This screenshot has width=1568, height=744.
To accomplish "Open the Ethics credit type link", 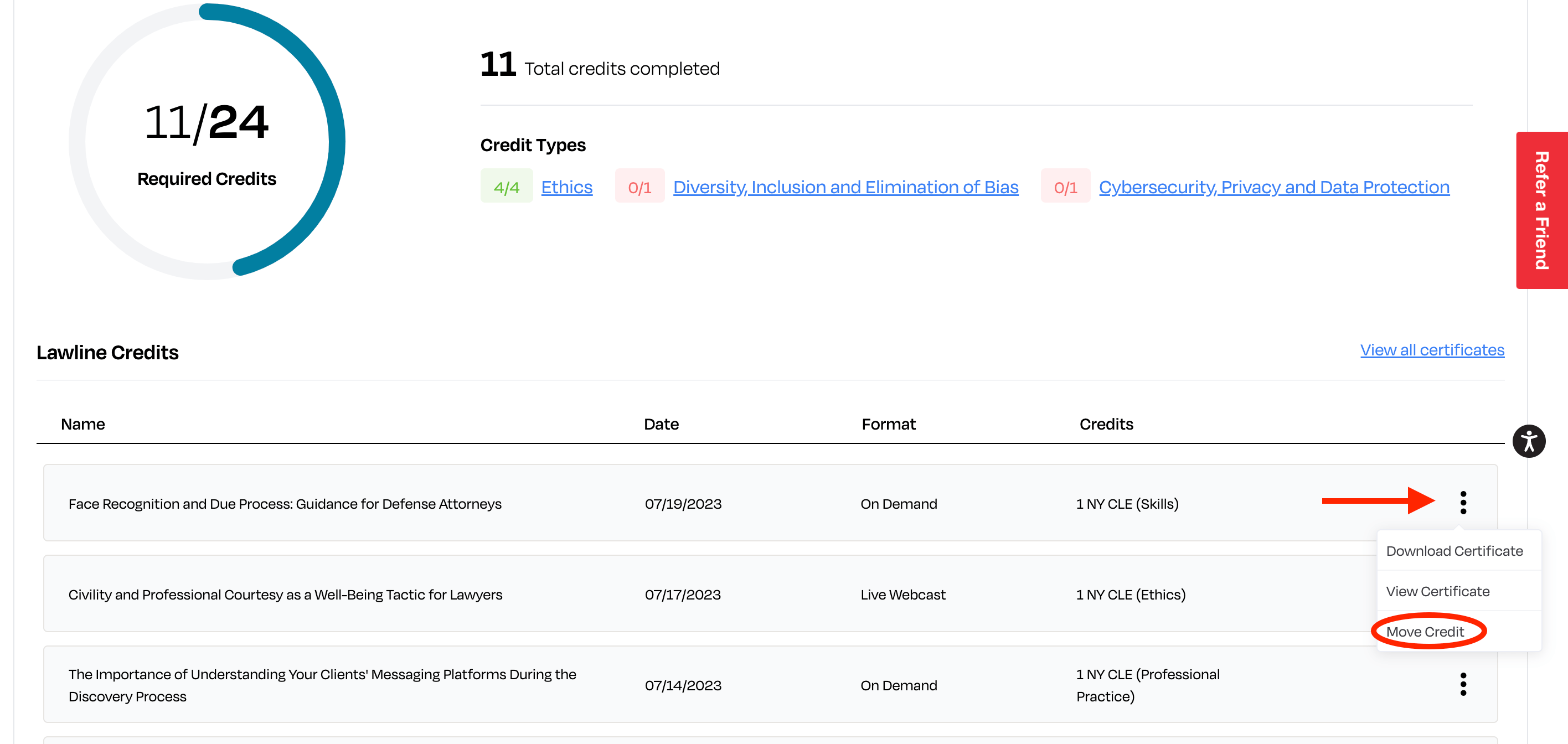I will (x=567, y=187).
